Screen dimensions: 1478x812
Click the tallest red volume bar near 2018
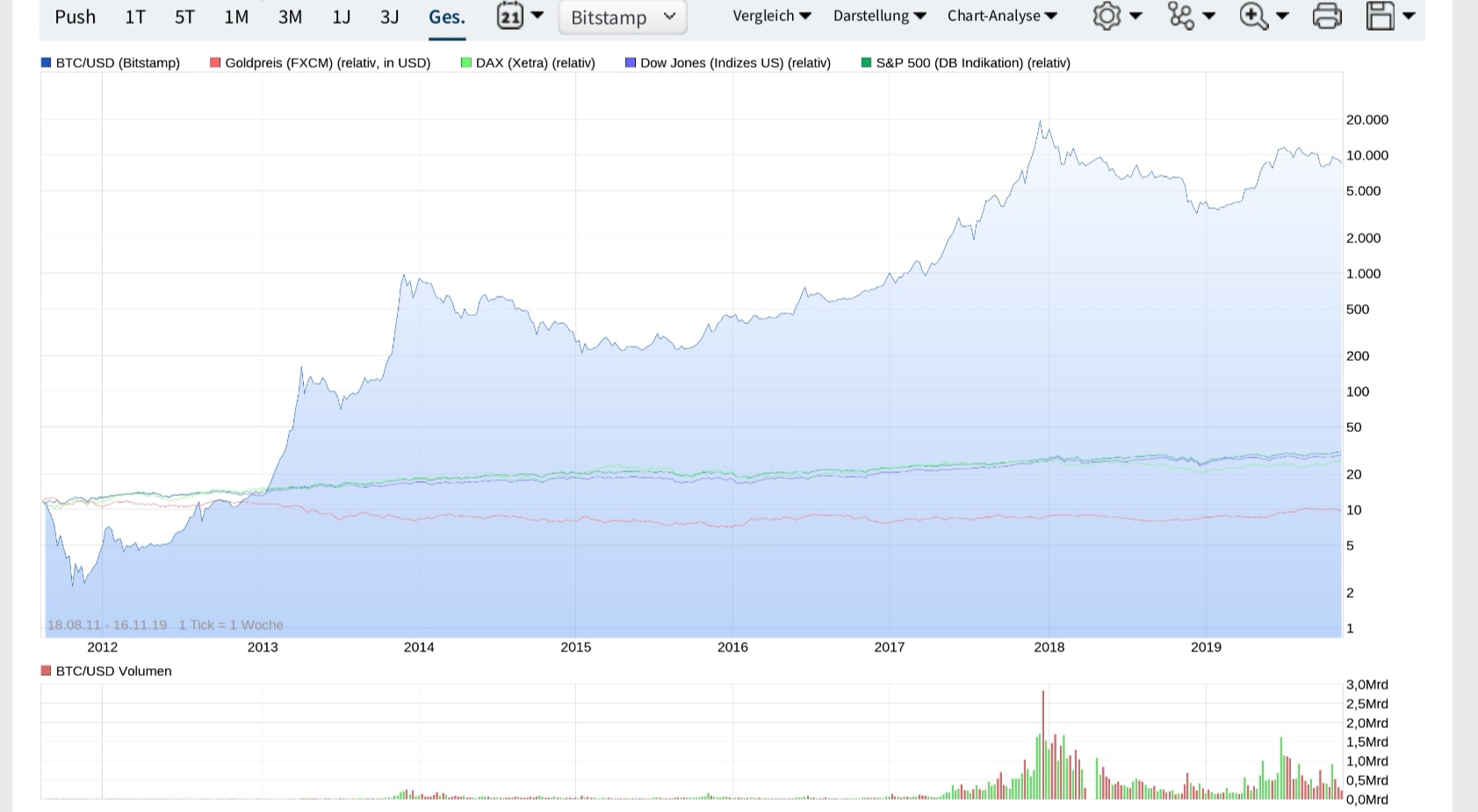point(1043,744)
